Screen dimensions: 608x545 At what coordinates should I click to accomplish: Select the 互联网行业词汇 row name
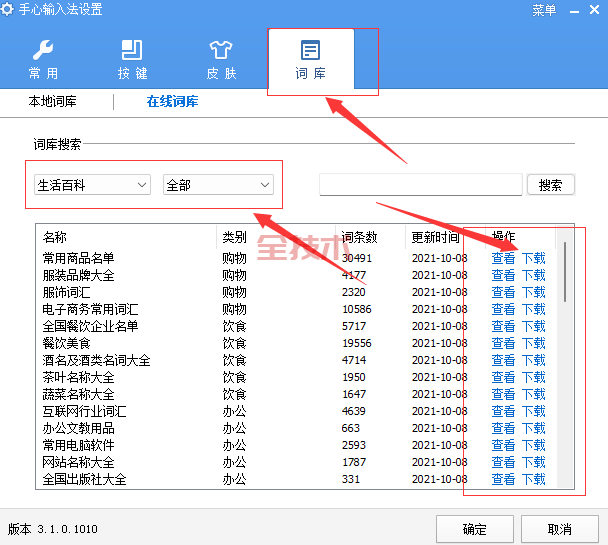(85, 411)
